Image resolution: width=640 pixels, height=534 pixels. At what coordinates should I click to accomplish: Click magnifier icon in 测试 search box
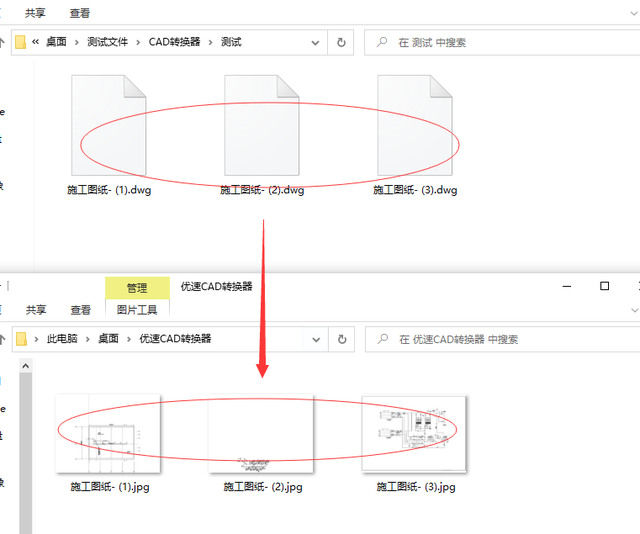pyautogui.click(x=382, y=42)
